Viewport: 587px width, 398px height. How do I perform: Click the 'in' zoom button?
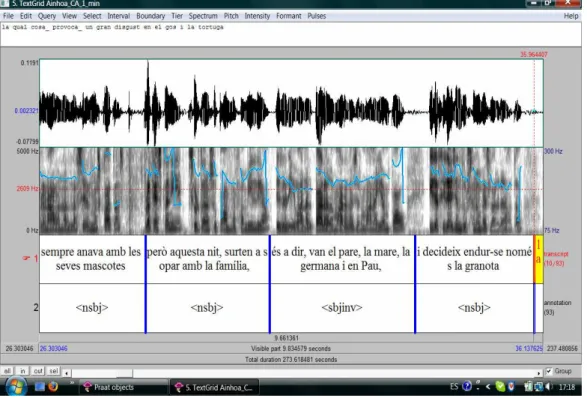pos(23,371)
